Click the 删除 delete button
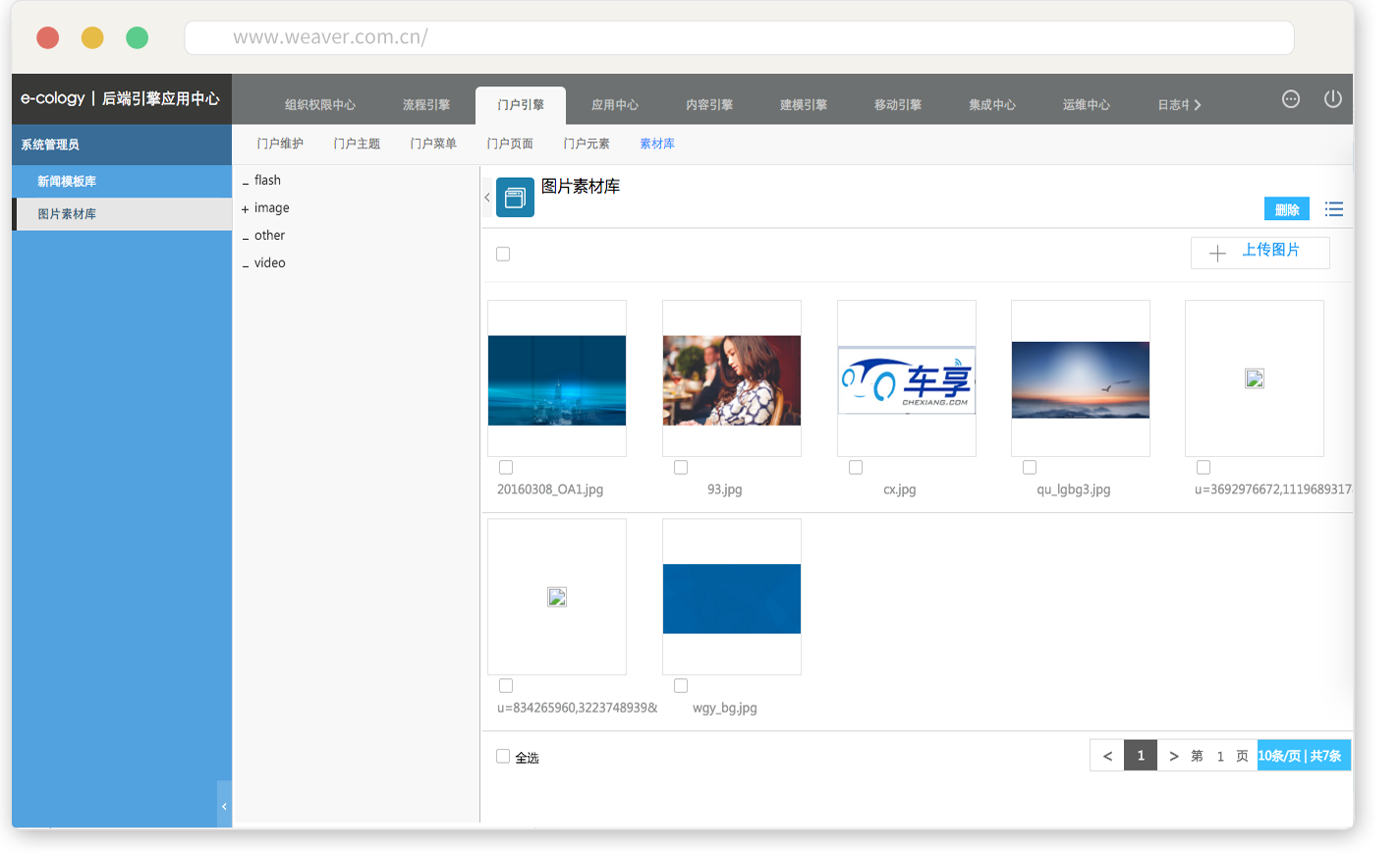The width and height of the screenshot is (1400, 860). point(1286,209)
